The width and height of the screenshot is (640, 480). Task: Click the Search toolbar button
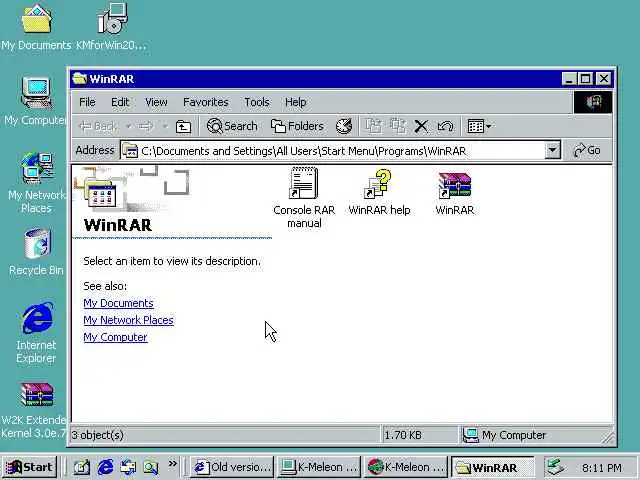tap(232, 126)
